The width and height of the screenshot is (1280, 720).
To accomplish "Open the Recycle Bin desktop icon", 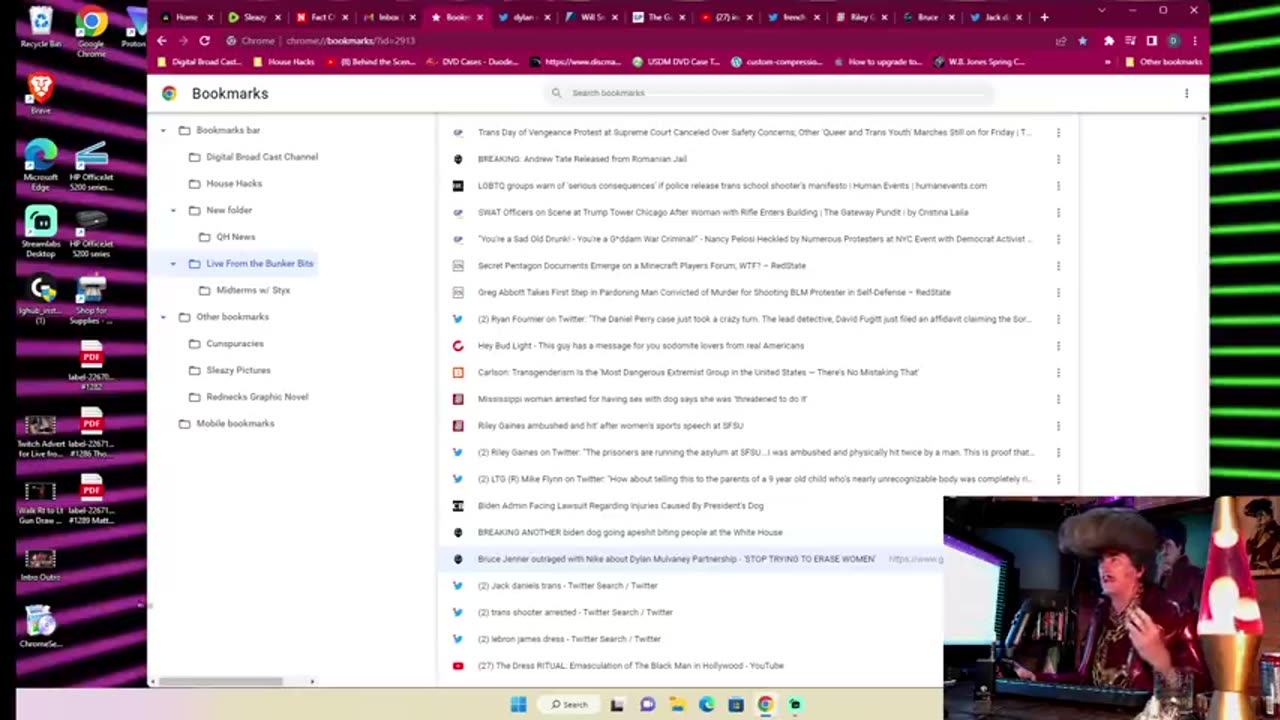I will point(40,27).
